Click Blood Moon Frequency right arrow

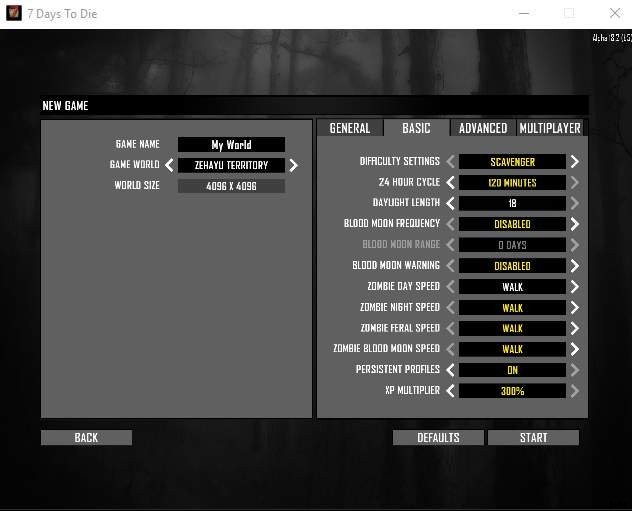575,224
